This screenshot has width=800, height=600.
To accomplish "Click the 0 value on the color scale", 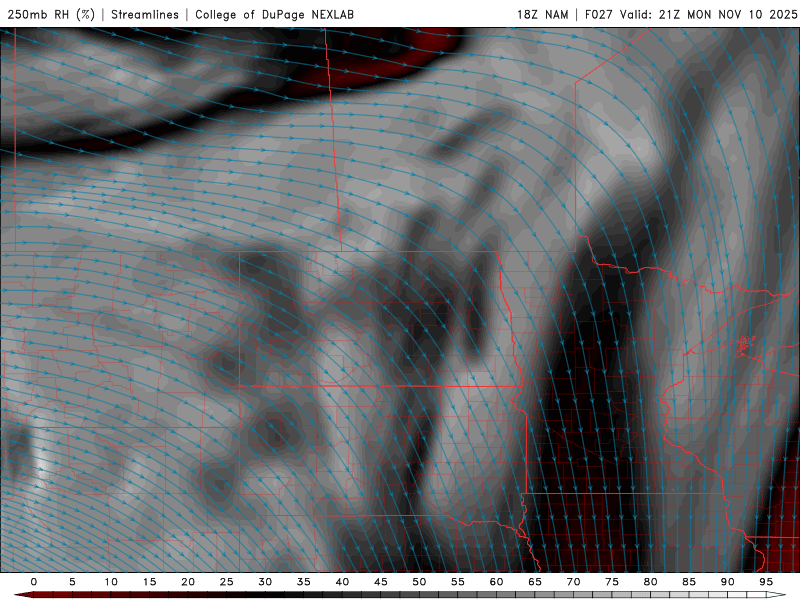I will (x=34, y=582).
